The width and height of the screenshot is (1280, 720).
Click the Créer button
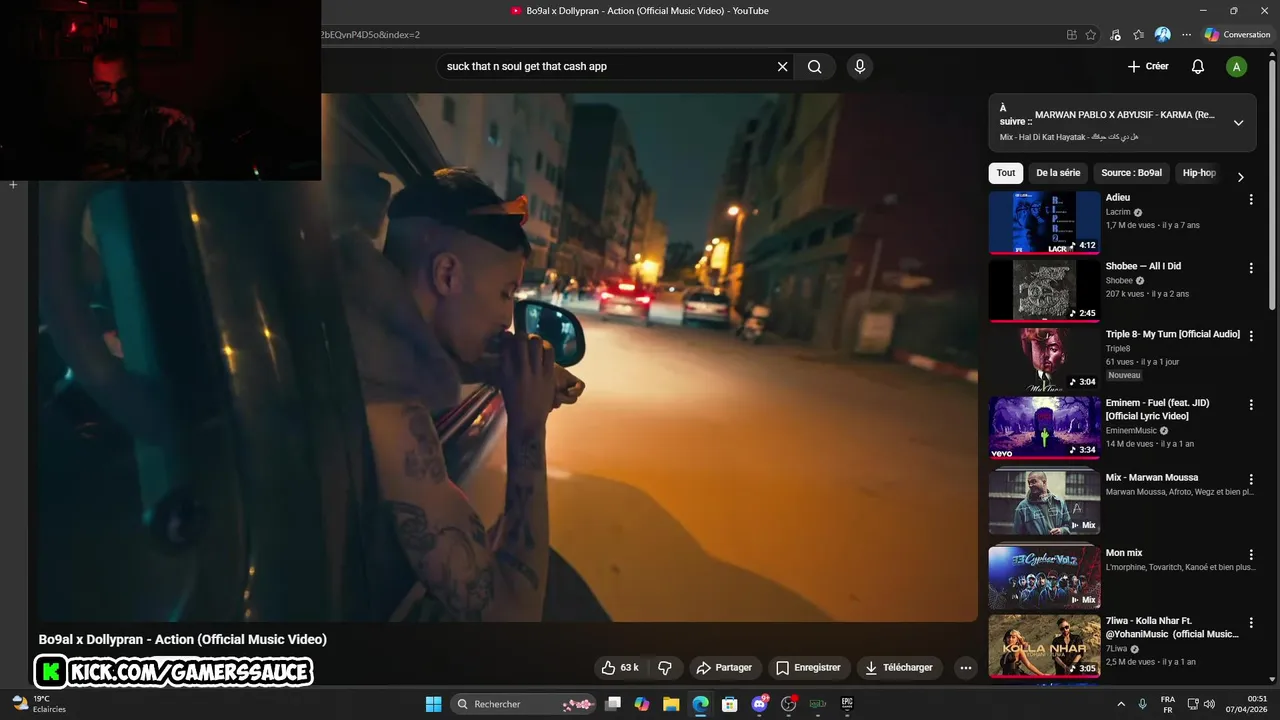(1148, 67)
